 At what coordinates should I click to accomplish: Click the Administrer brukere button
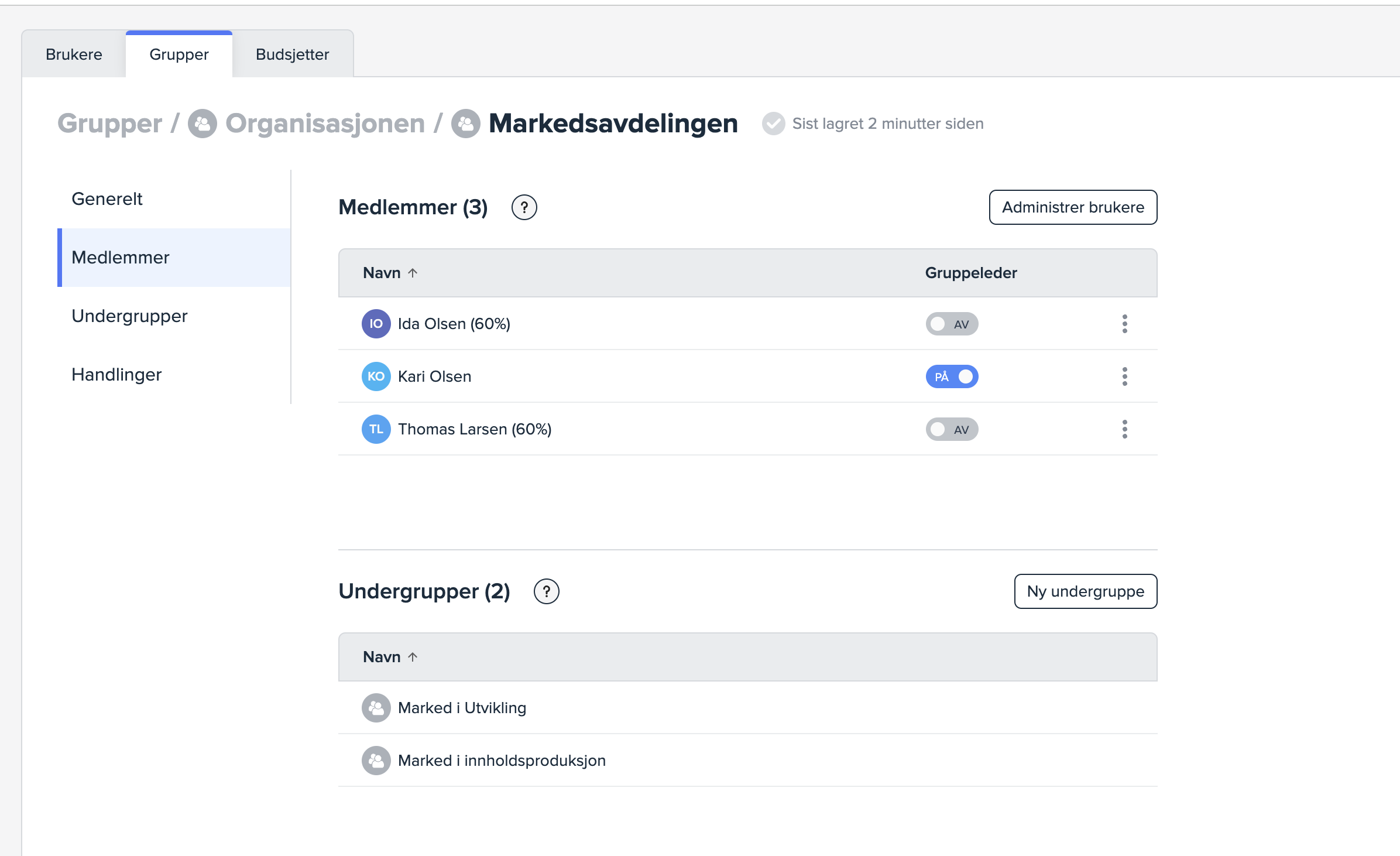(x=1073, y=207)
